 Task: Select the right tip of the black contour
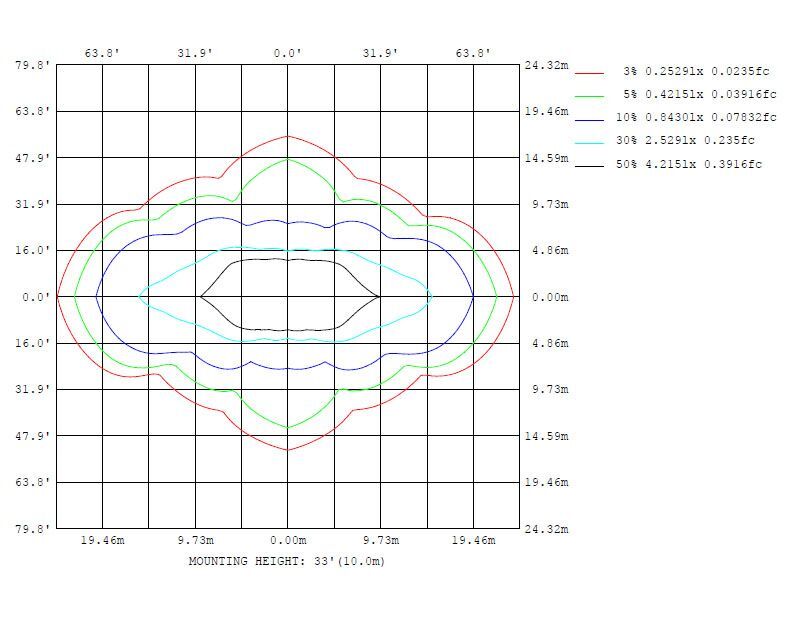(x=379, y=297)
